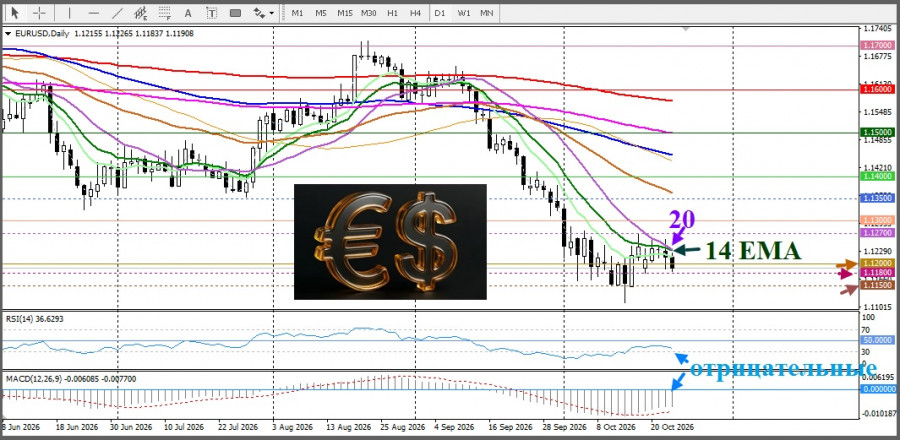
Task: Select the dark green 1.15000 level label
Action: 876,132
